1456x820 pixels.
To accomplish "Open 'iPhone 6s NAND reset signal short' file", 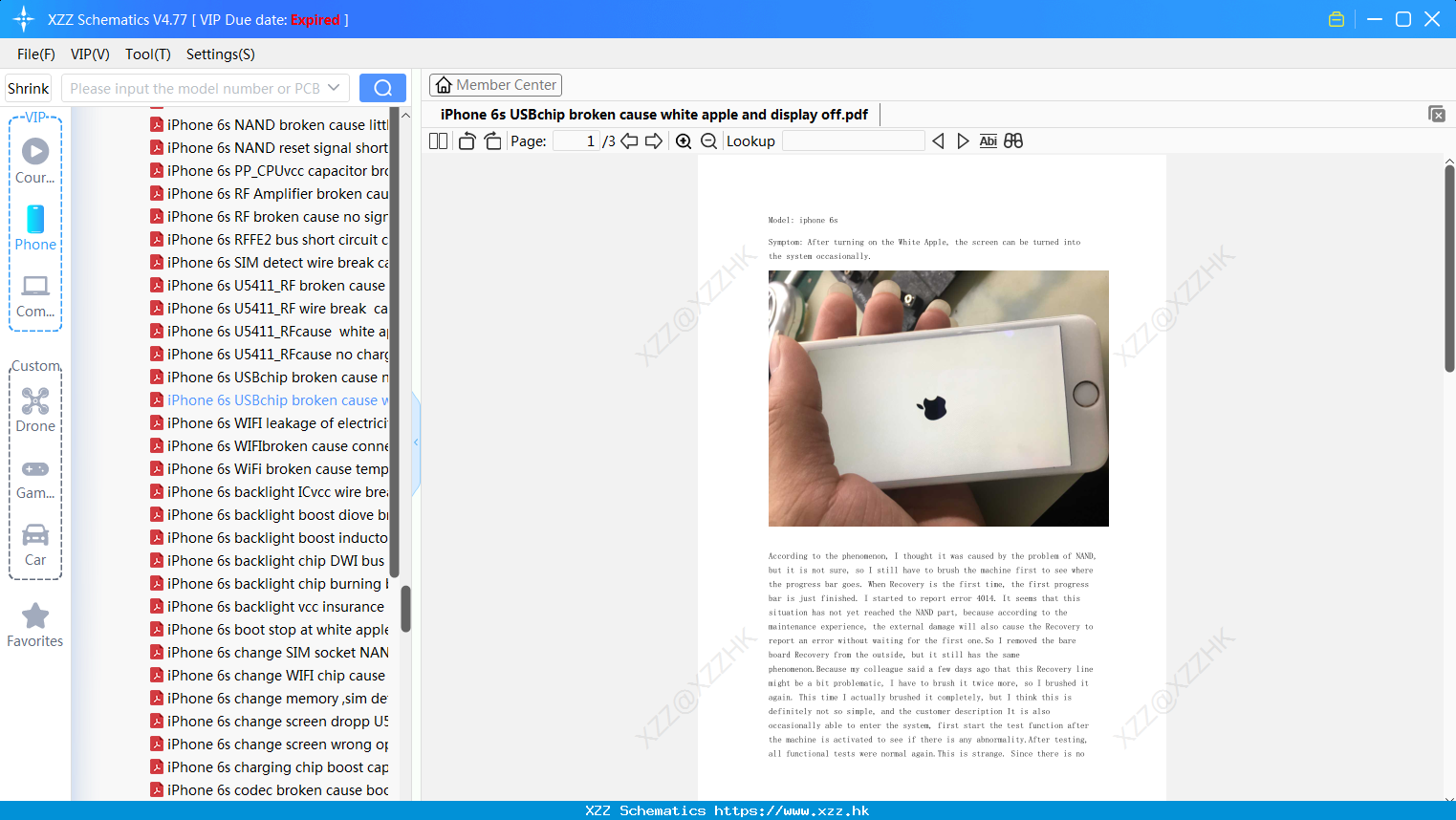I will coord(270,148).
